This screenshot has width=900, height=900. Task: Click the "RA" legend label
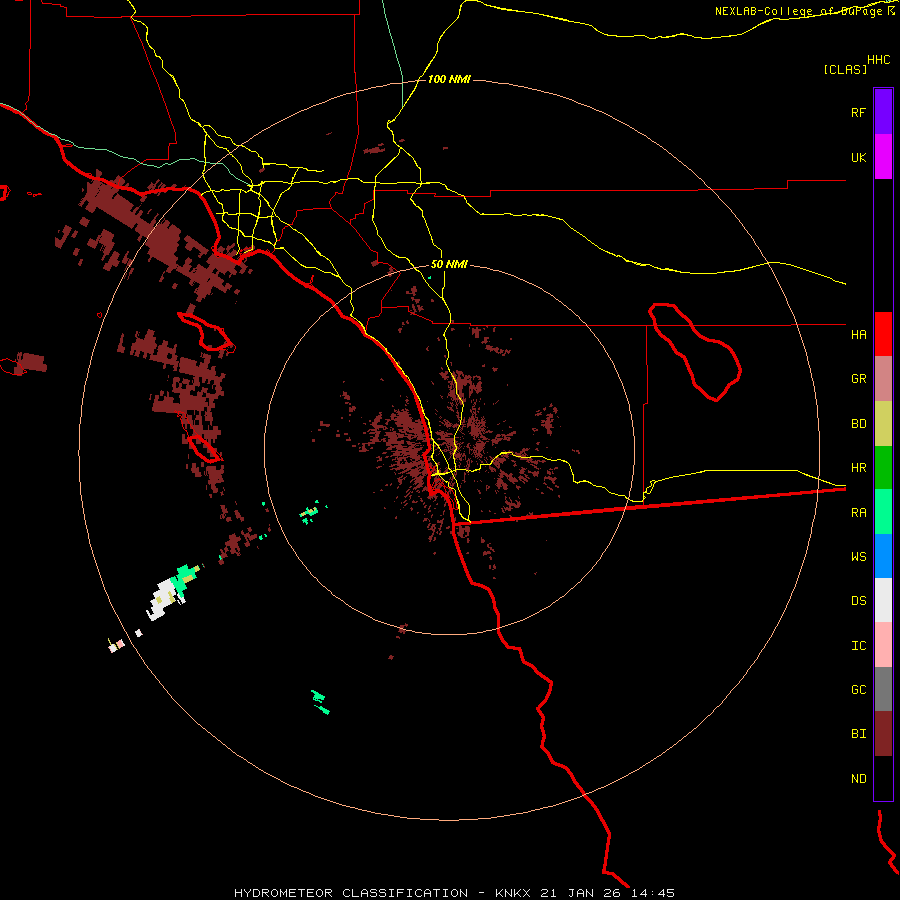click(x=858, y=513)
